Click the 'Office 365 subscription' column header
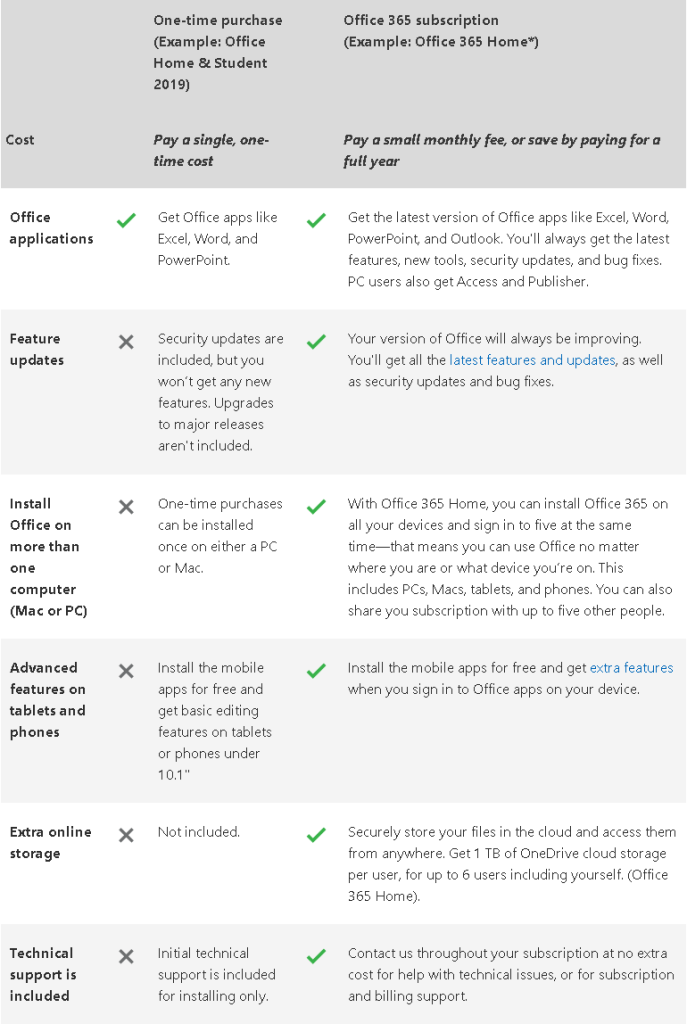Screen dimensions: 687x1024 tap(421, 20)
